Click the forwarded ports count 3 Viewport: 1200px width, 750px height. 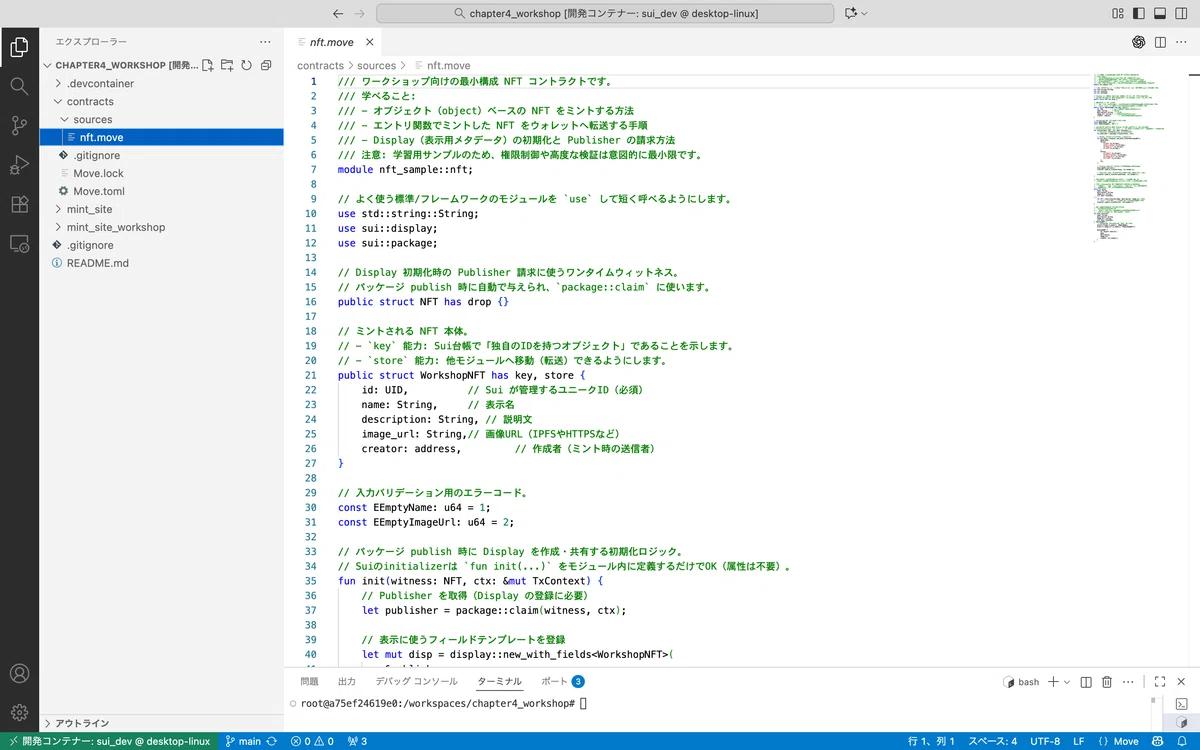(x=357, y=741)
